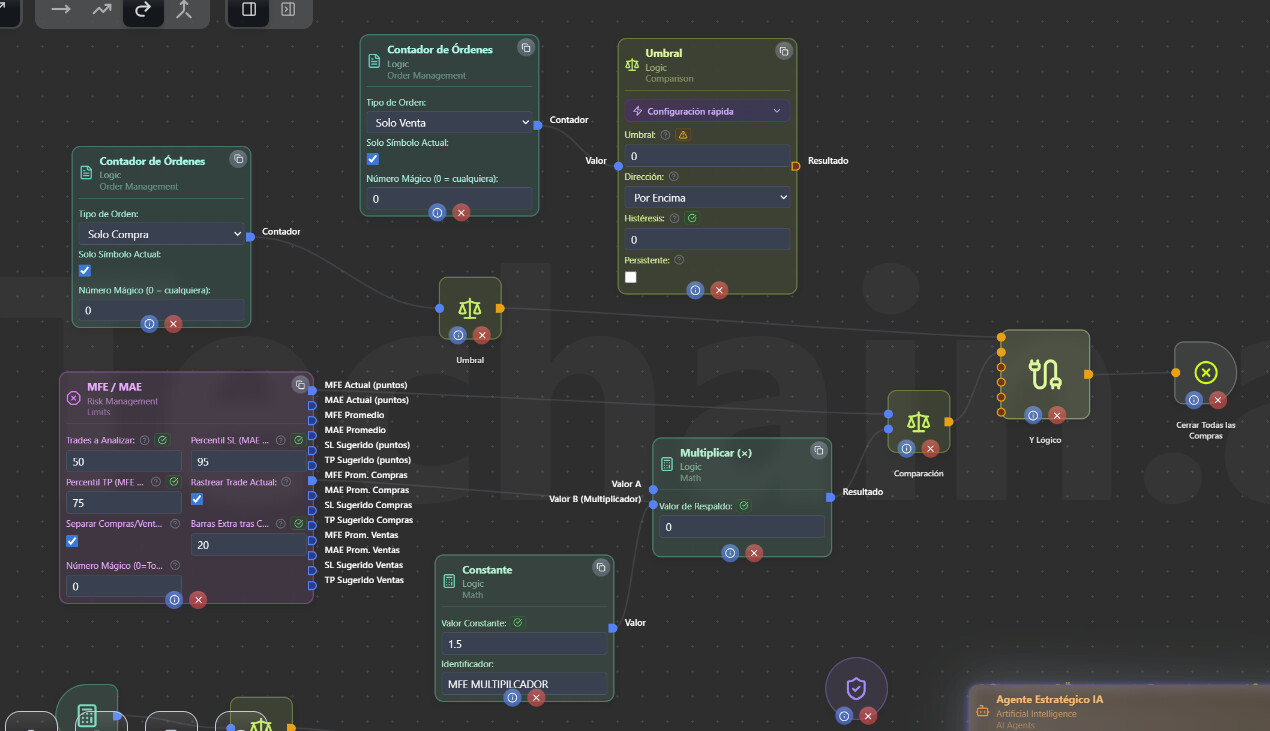Click the Y Lógico node plug icon

click(x=1045, y=374)
